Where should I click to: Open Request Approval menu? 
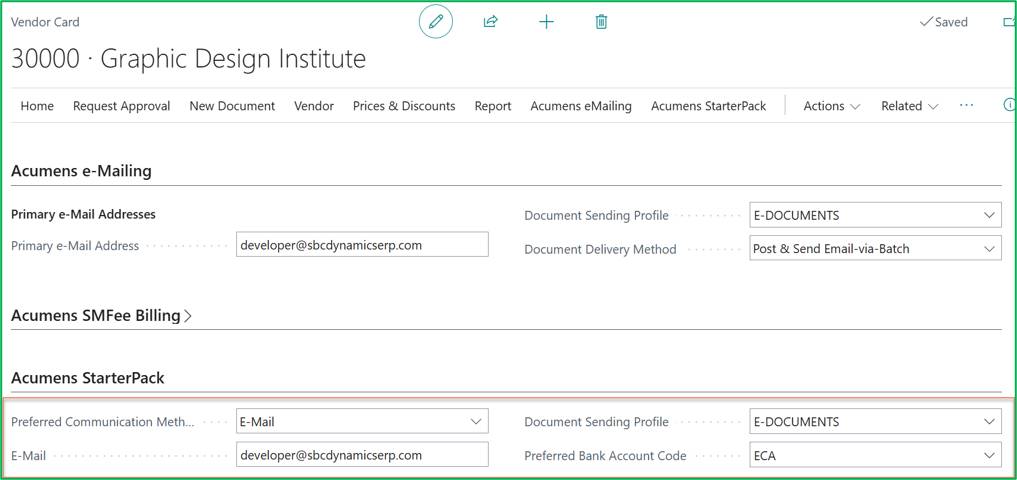coord(121,106)
